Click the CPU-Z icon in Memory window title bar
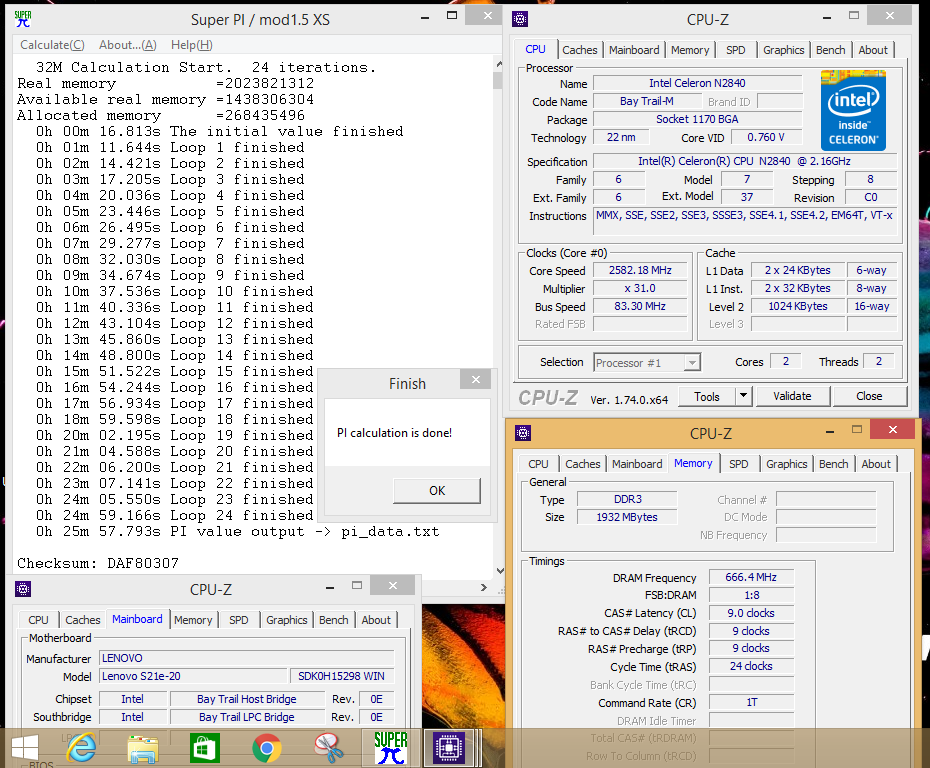This screenshot has width=930, height=768. point(523,433)
